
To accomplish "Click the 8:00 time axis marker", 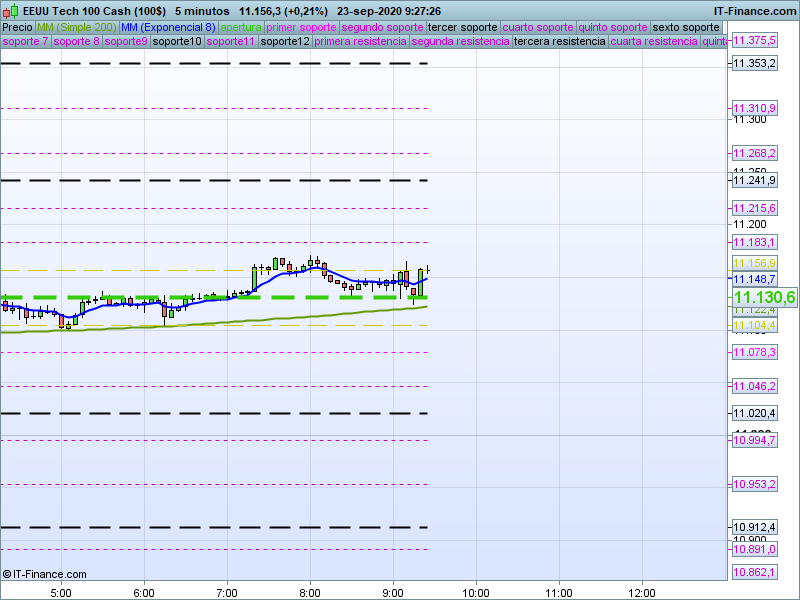I will tap(310, 590).
